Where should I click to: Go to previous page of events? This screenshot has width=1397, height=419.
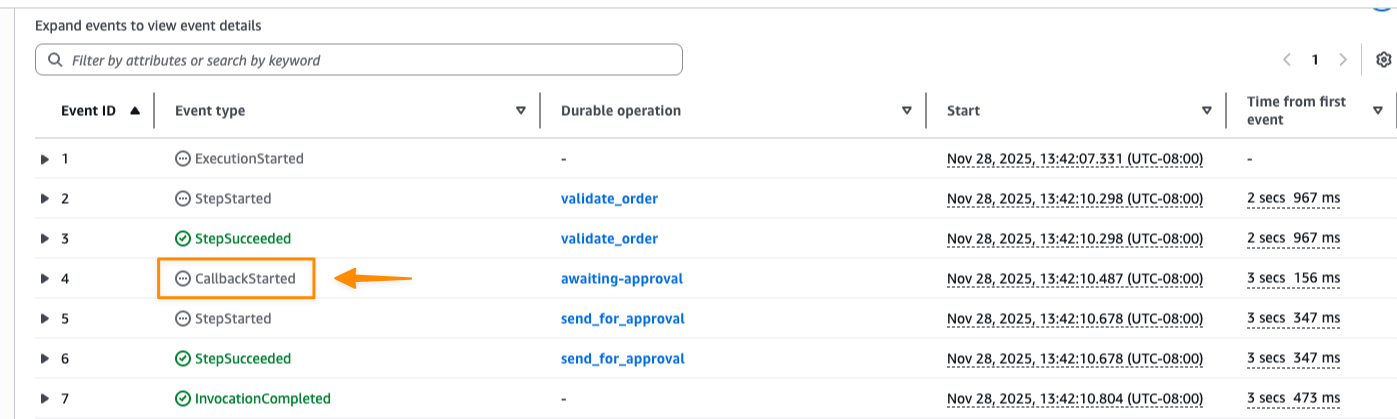pyautogui.click(x=1287, y=60)
